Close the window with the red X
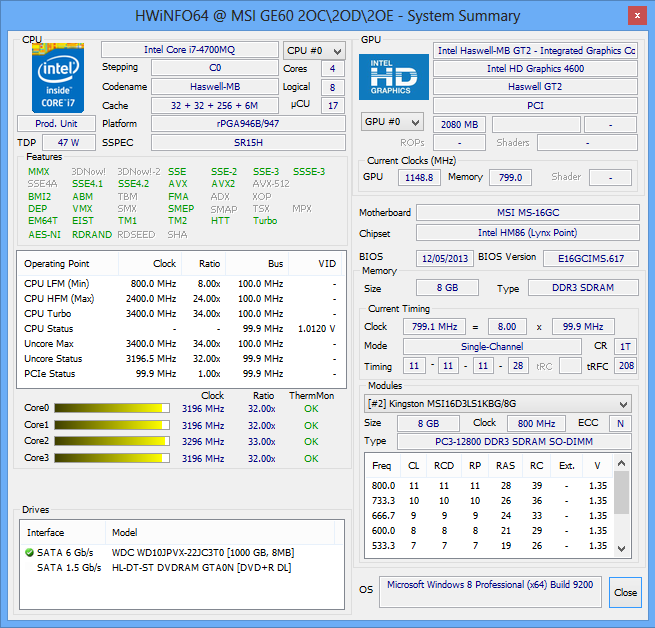This screenshot has width=655, height=628. point(637,16)
